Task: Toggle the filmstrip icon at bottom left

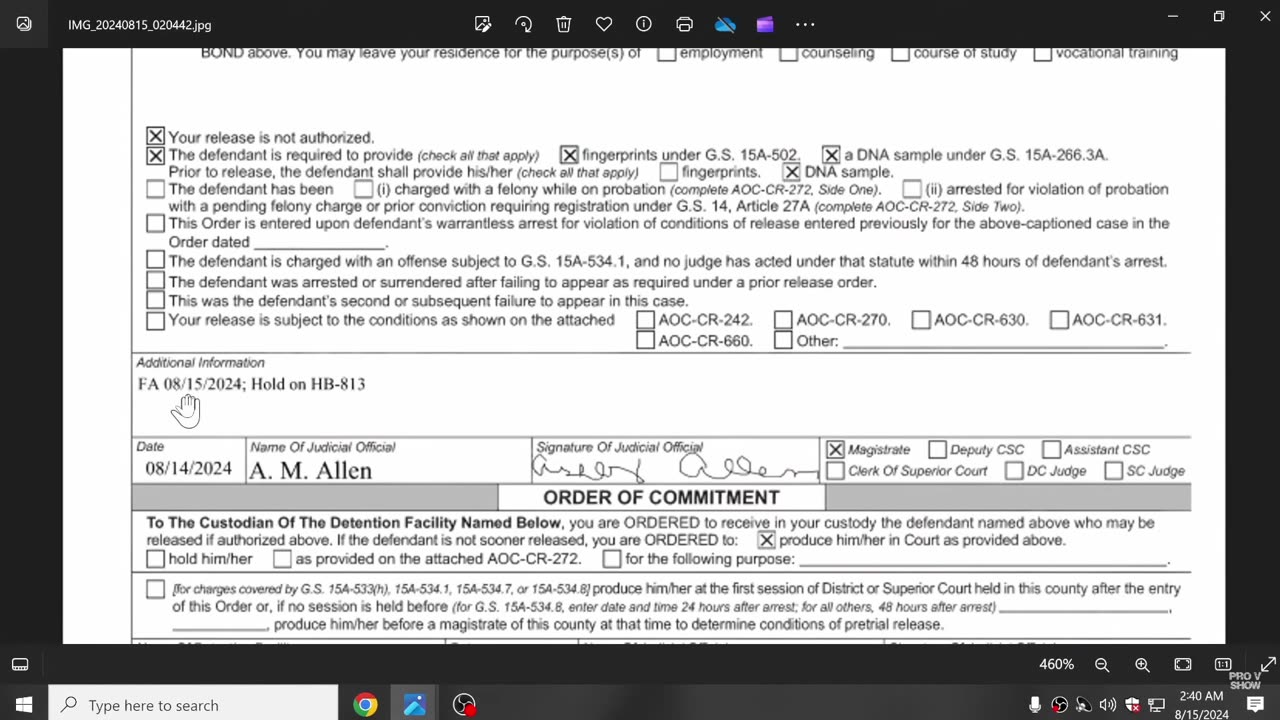Action: [x=20, y=665]
